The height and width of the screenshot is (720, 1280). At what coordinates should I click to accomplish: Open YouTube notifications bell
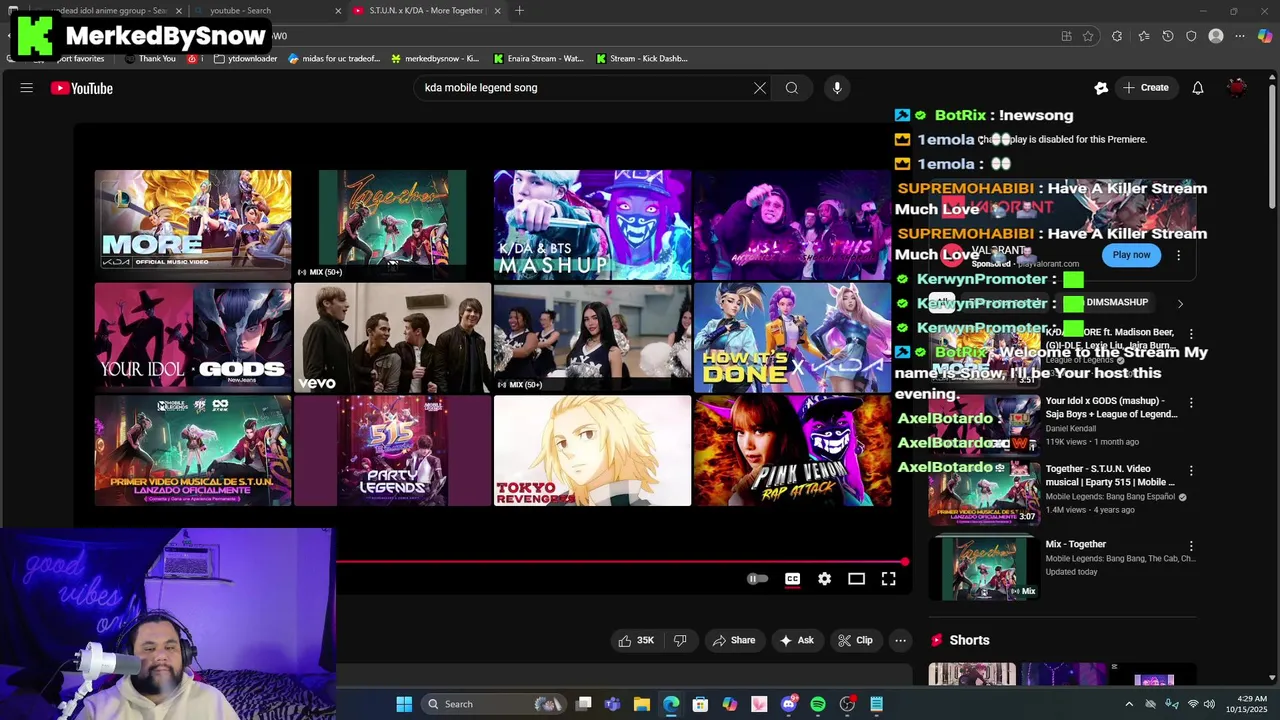(1198, 88)
